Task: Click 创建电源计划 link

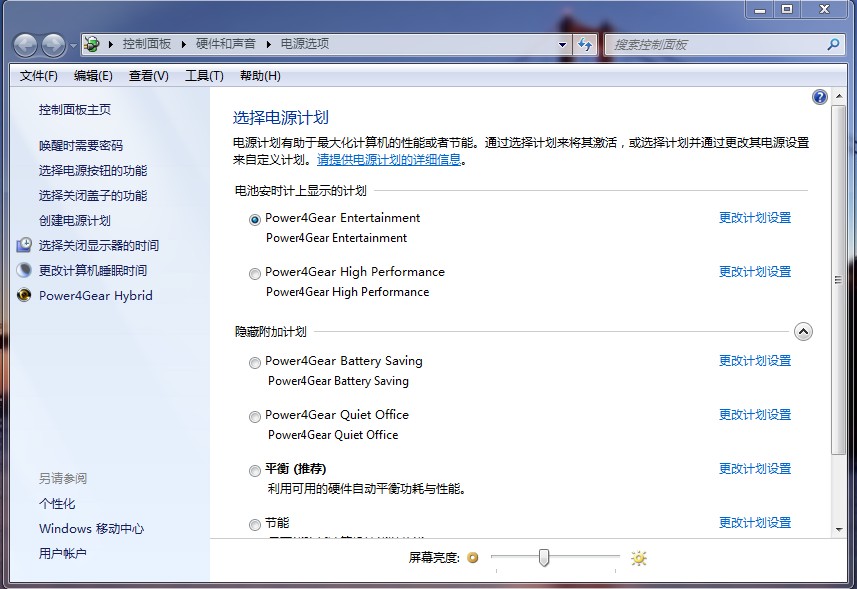Action: point(75,221)
